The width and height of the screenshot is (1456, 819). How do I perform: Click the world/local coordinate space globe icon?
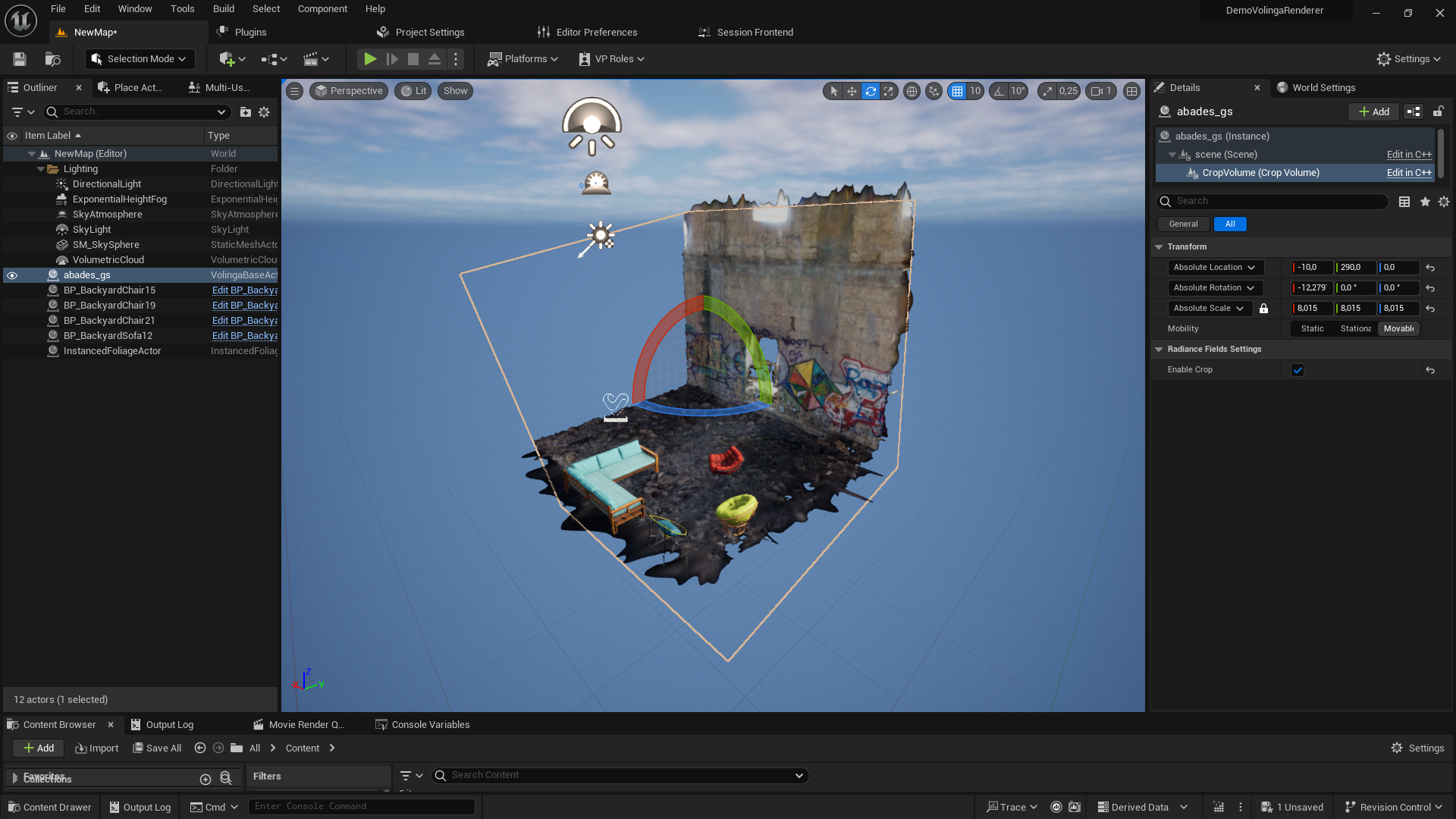pos(912,91)
